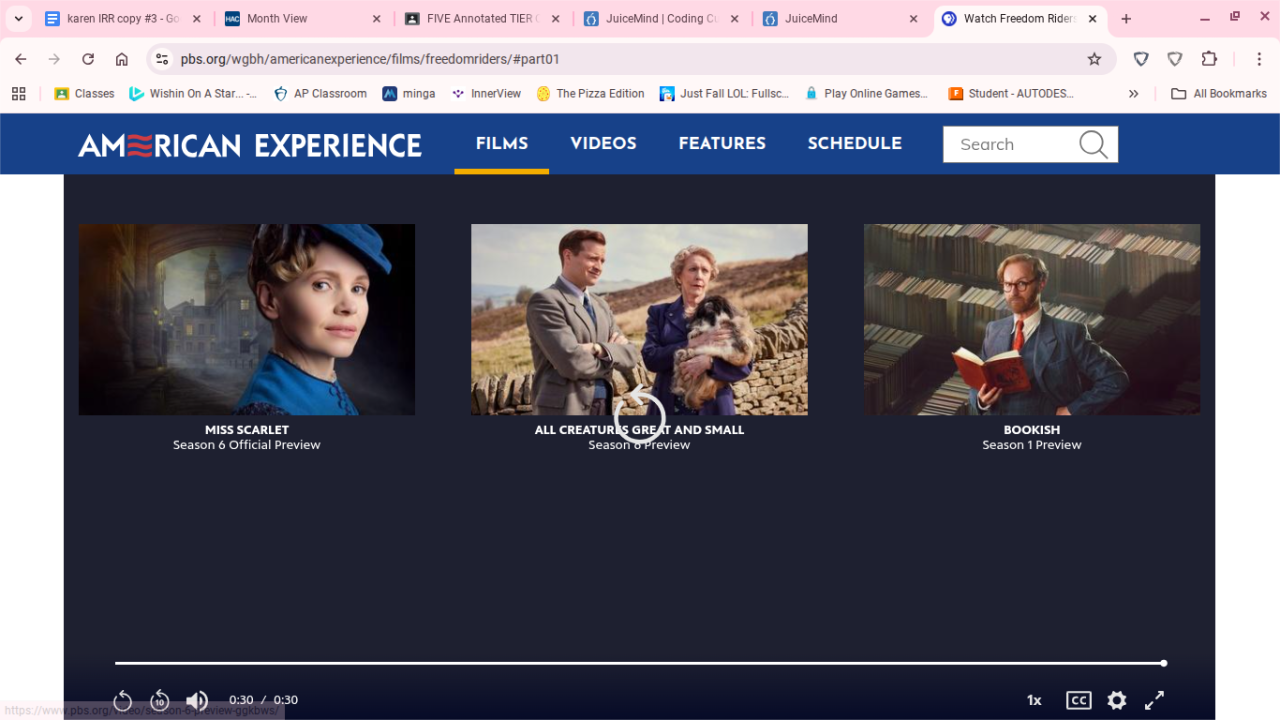The width and height of the screenshot is (1280, 720).
Task: Switch to the FIVE Annotated TIER tab
Action: pyautogui.click(x=481, y=19)
